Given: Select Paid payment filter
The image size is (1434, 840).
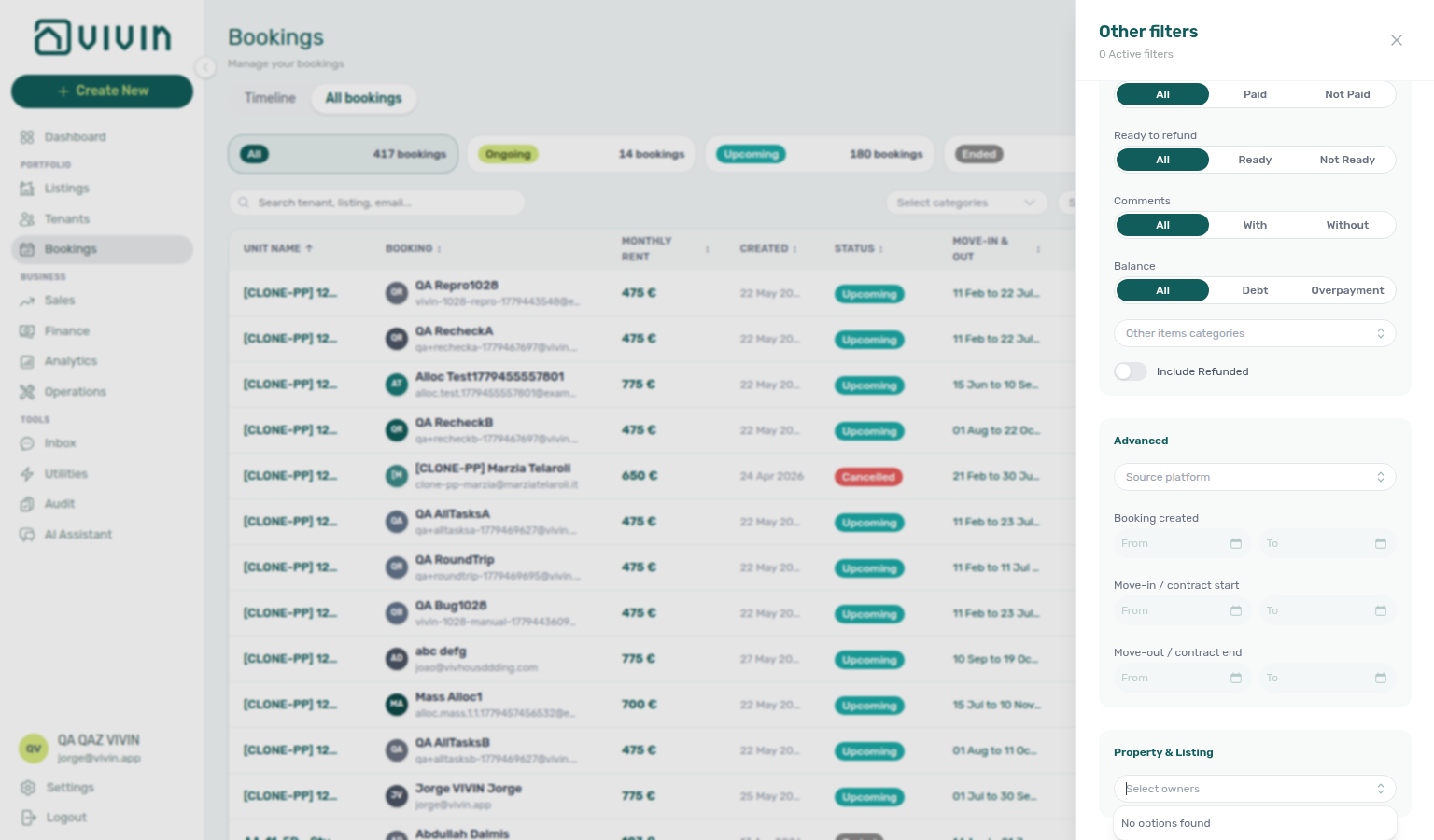Looking at the screenshot, I should coord(1255,94).
